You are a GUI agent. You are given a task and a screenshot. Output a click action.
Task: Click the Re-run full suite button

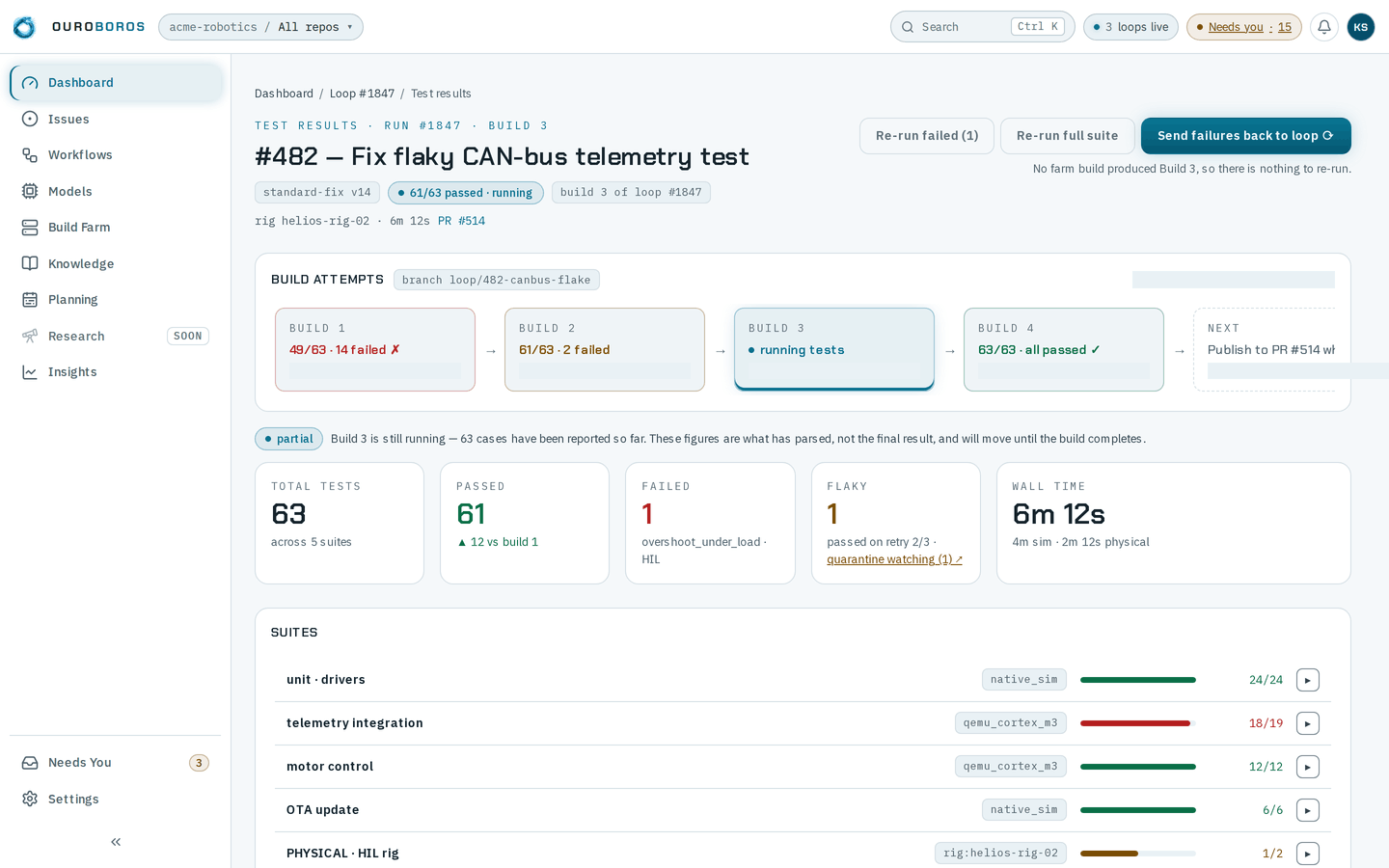tap(1068, 136)
